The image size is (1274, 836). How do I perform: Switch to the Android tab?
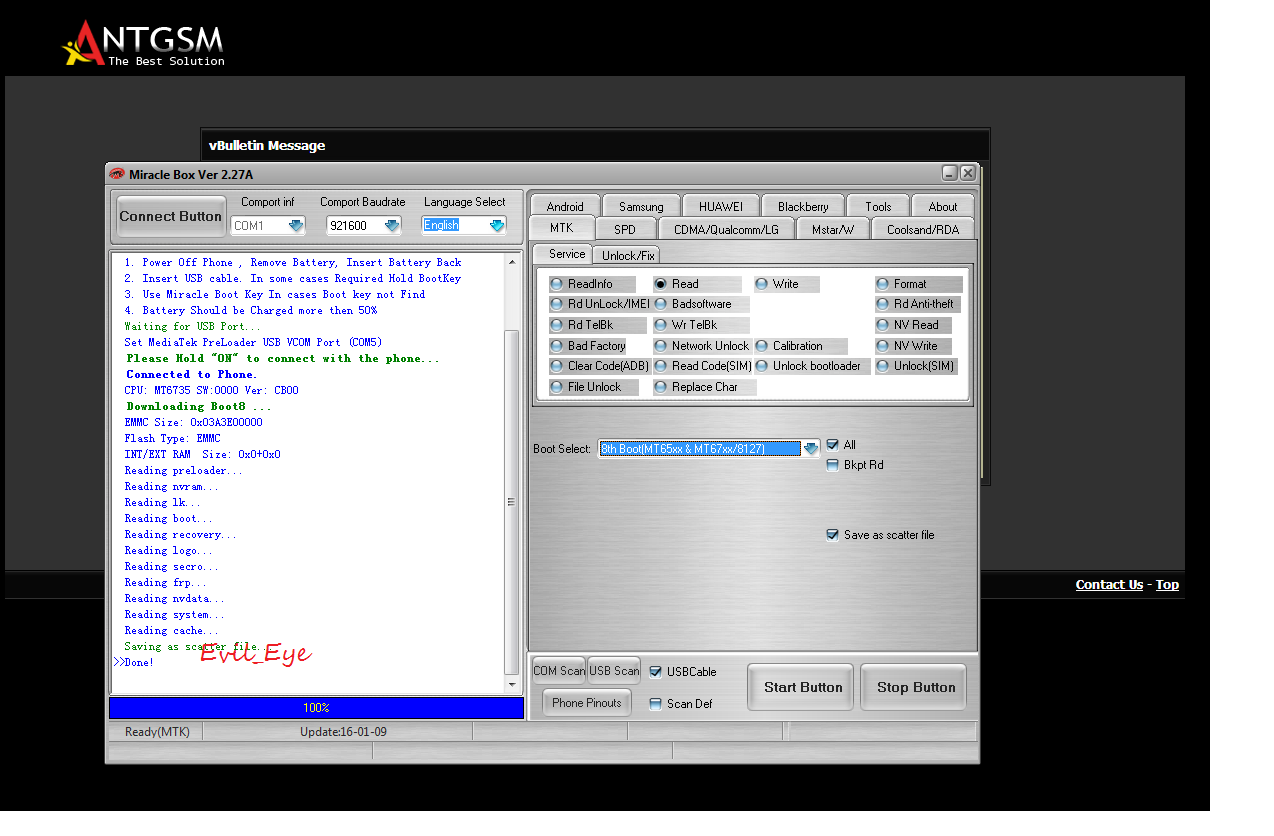[x=565, y=206]
